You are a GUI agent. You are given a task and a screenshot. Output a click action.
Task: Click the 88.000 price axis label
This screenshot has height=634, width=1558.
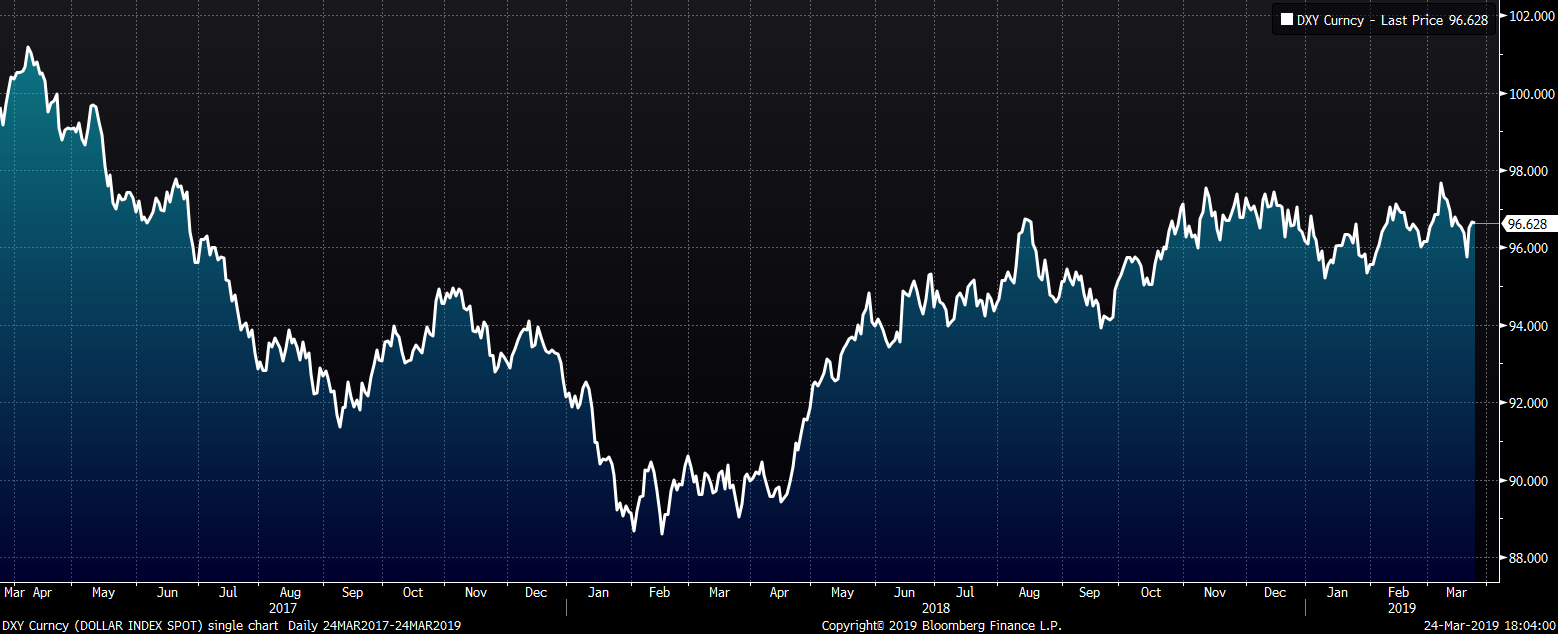(x=1528, y=558)
